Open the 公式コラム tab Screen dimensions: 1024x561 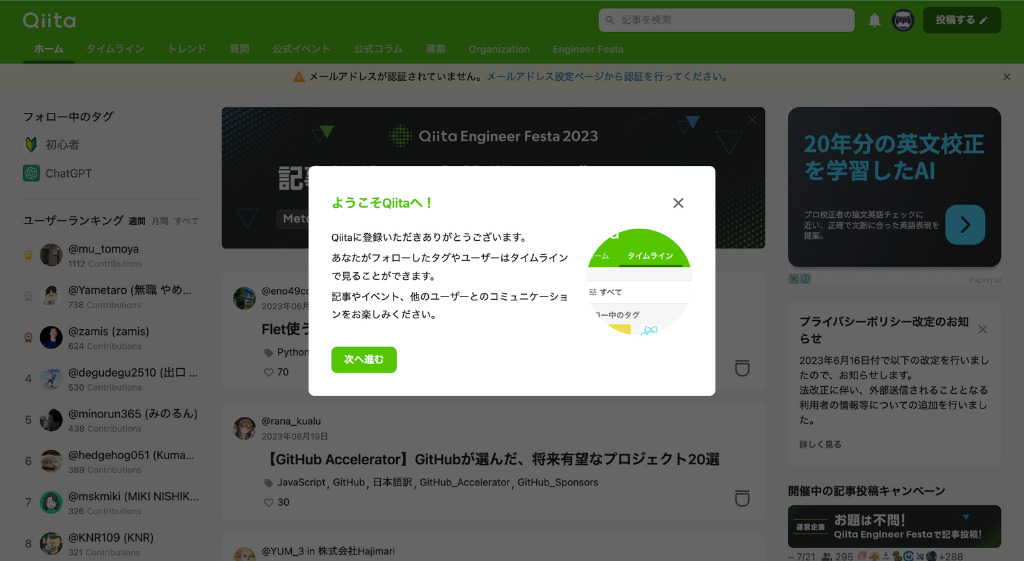coord(378,49)
